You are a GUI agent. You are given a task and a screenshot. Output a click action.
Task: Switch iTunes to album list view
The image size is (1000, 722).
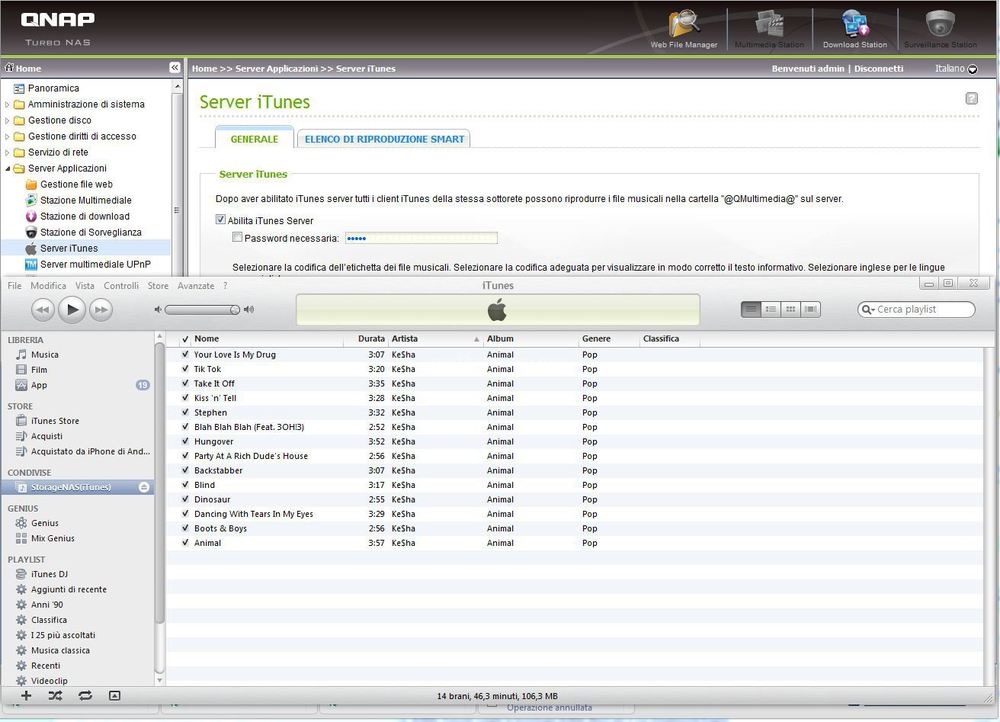coord(771,309)
